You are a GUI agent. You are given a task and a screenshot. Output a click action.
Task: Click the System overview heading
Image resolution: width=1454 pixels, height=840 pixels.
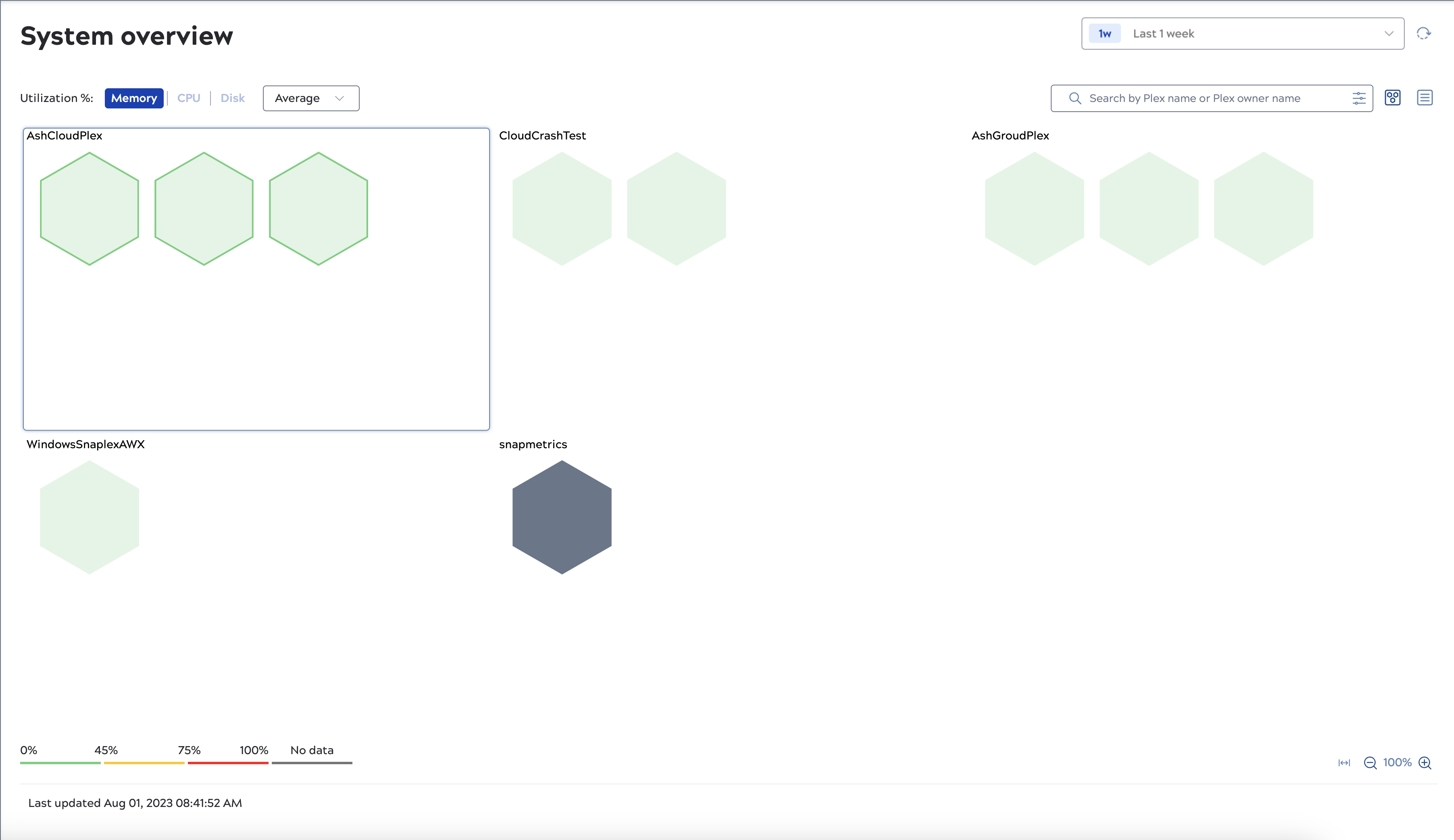[x=127, y=36]
